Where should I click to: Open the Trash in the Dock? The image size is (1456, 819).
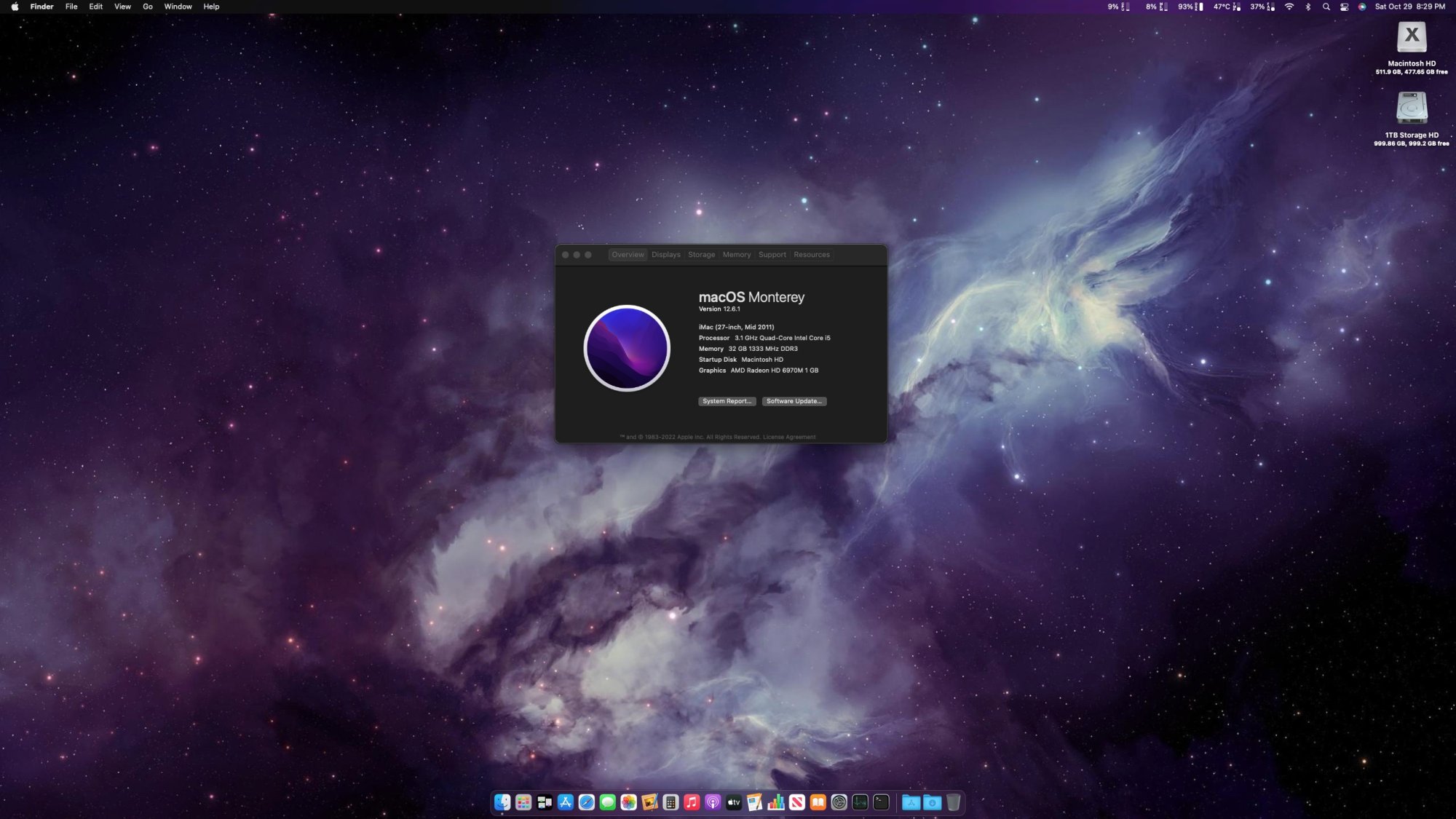954,802
